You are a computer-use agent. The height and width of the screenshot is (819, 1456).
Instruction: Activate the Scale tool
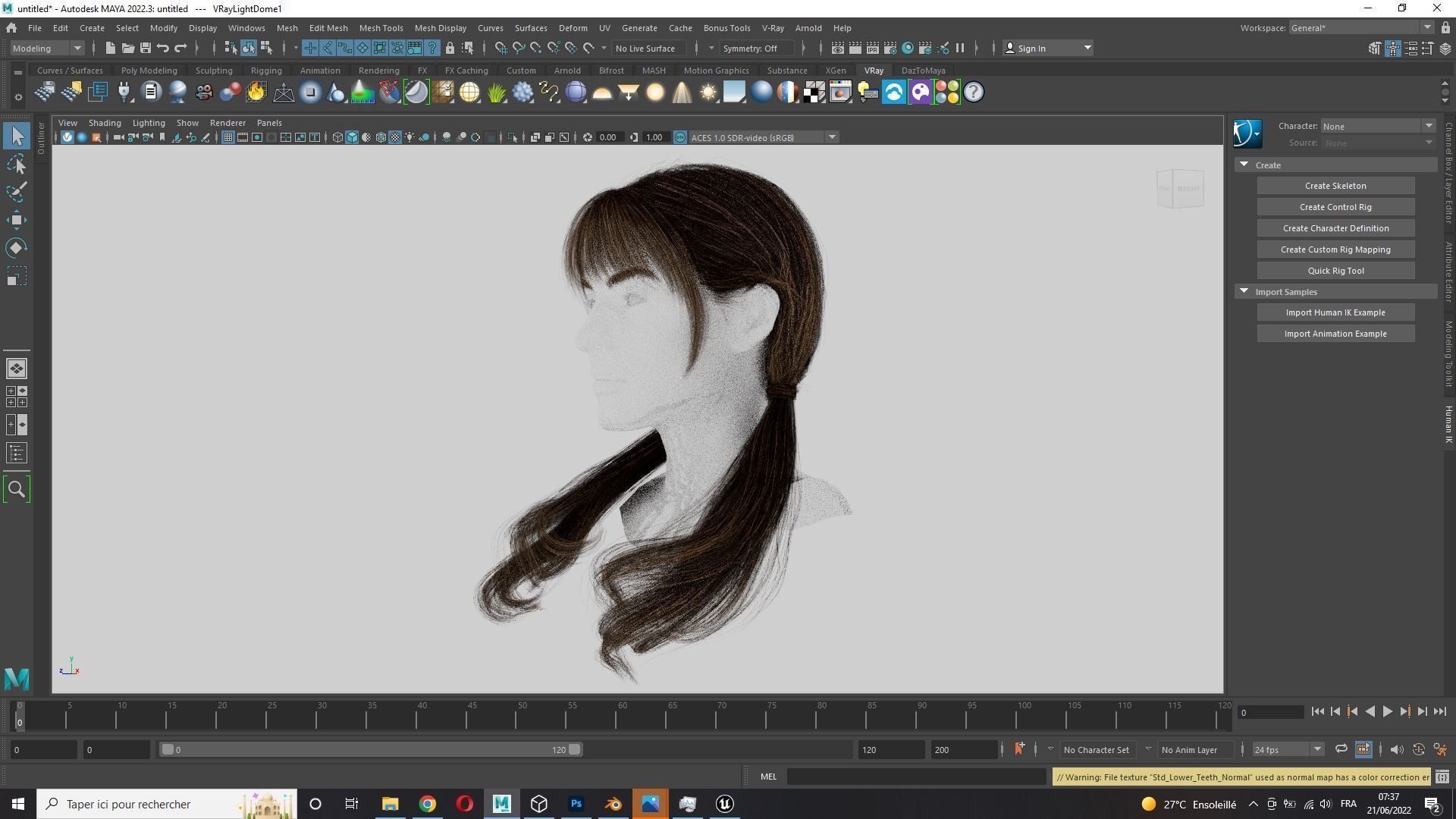click(x=17, y=276)
